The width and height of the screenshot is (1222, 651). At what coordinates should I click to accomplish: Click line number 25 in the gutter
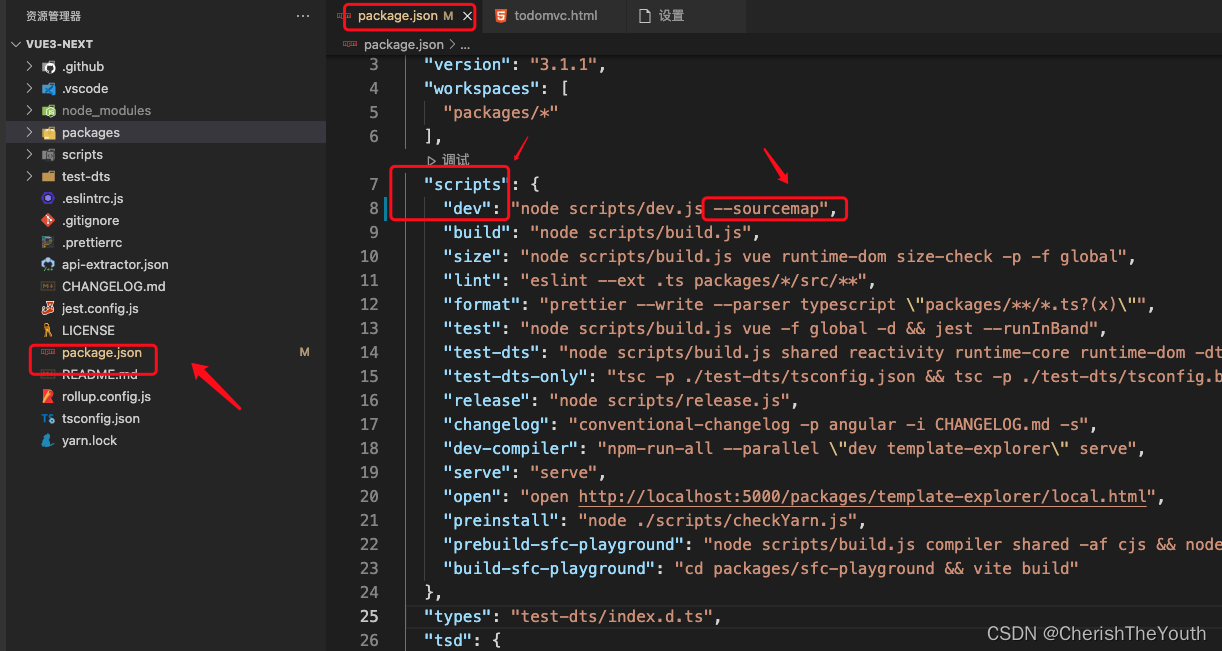click(369, 616)
